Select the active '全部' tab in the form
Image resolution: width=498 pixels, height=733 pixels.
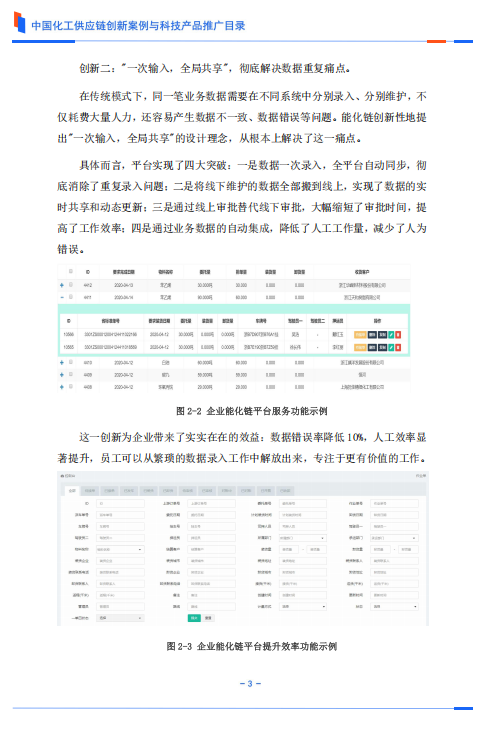(x=72, y=490)
